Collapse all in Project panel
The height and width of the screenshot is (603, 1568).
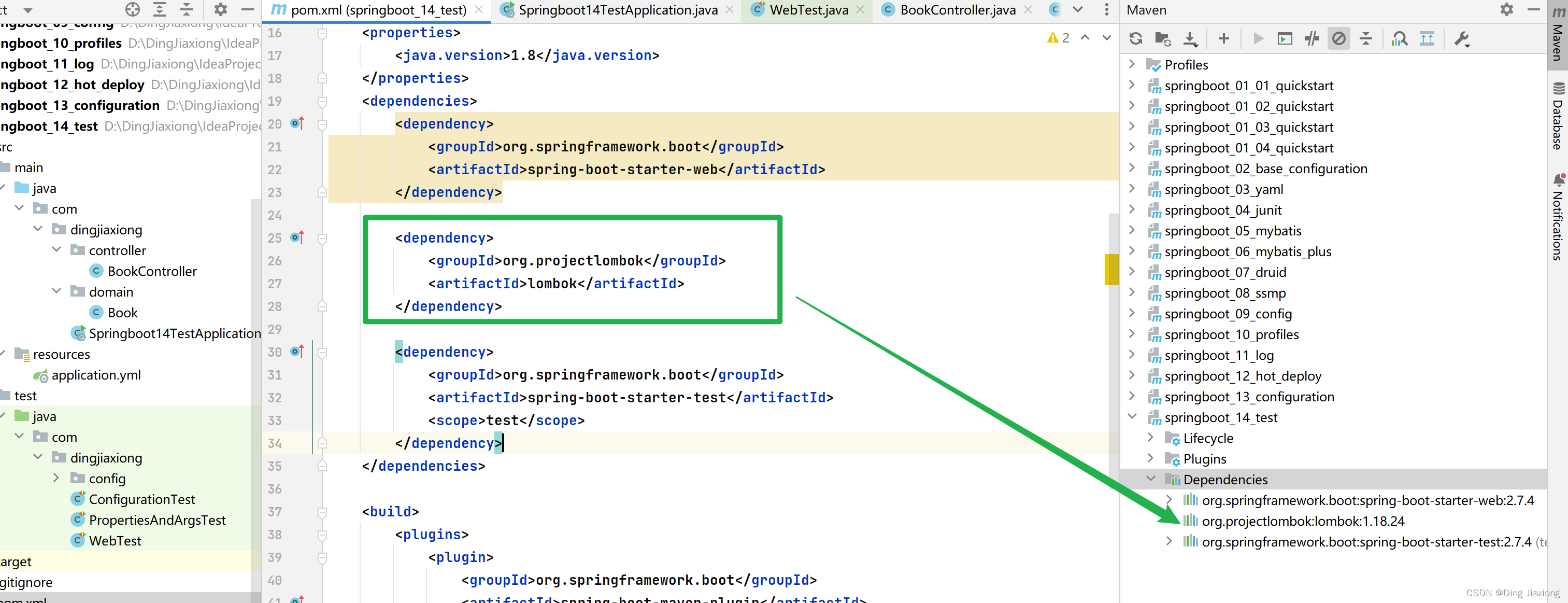[187, 9]
